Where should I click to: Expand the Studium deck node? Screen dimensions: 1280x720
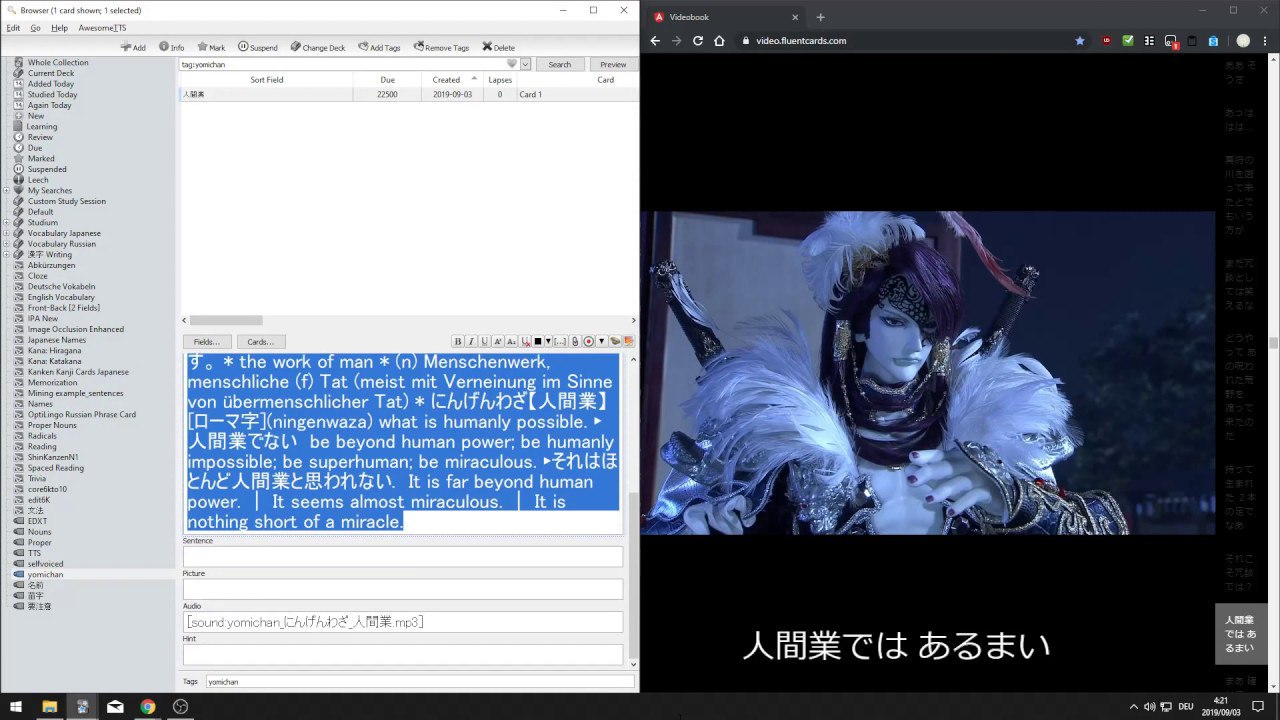7,222
